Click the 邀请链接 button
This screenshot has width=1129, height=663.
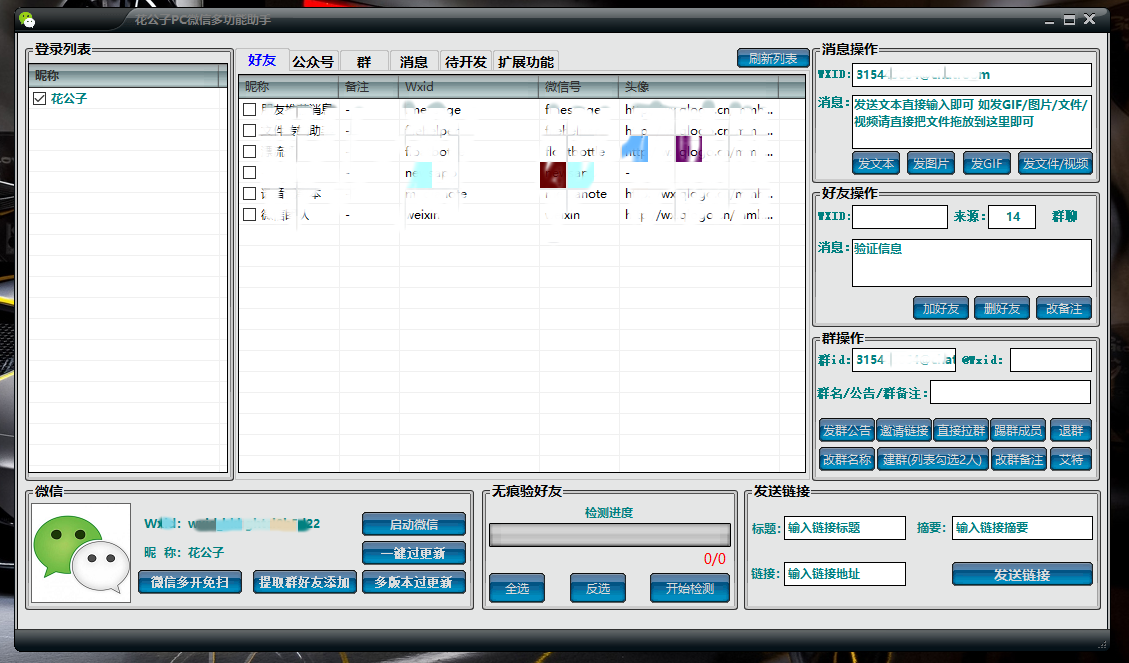[x=904, y=430]
